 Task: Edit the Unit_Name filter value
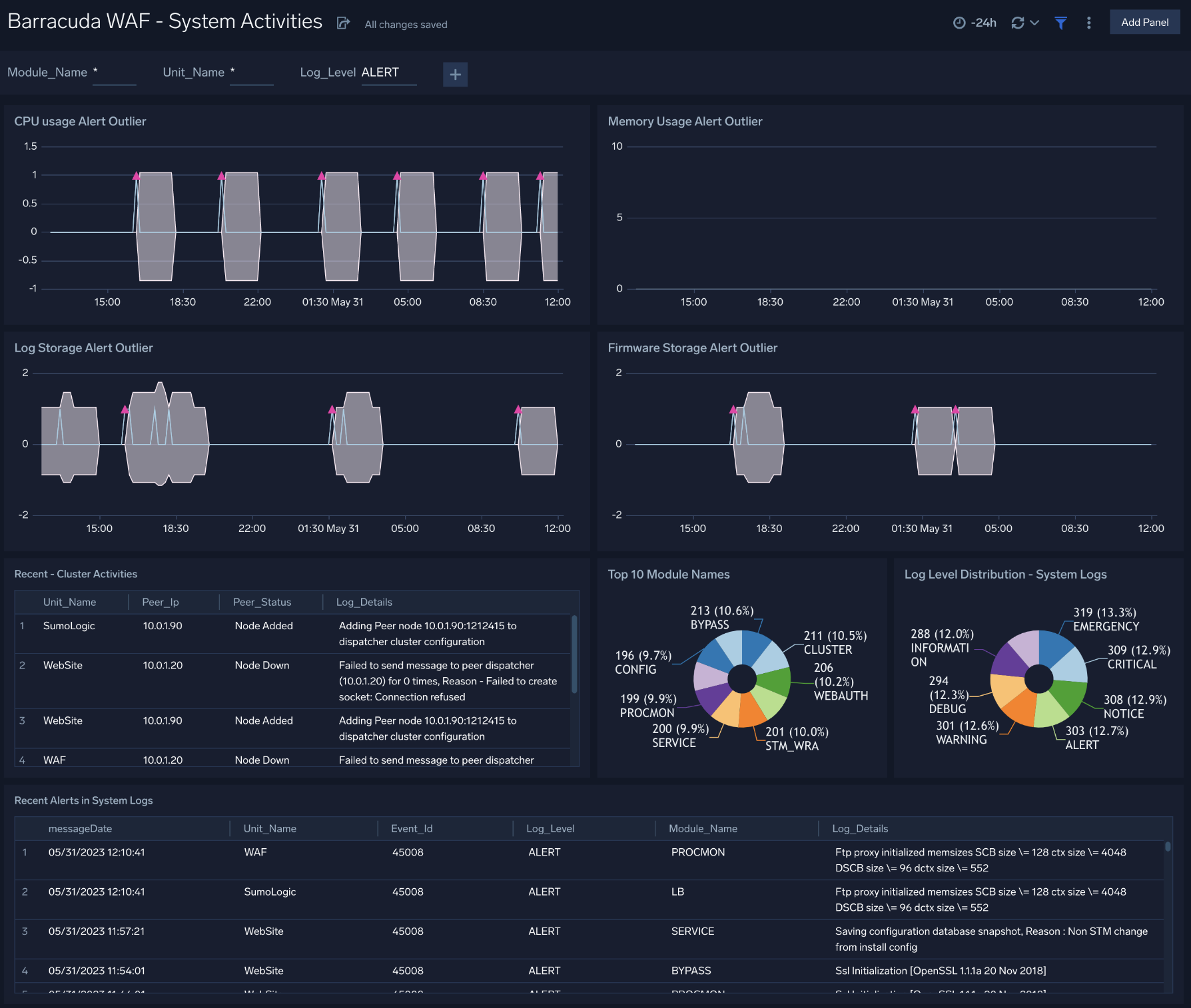[x=252, y=73]
